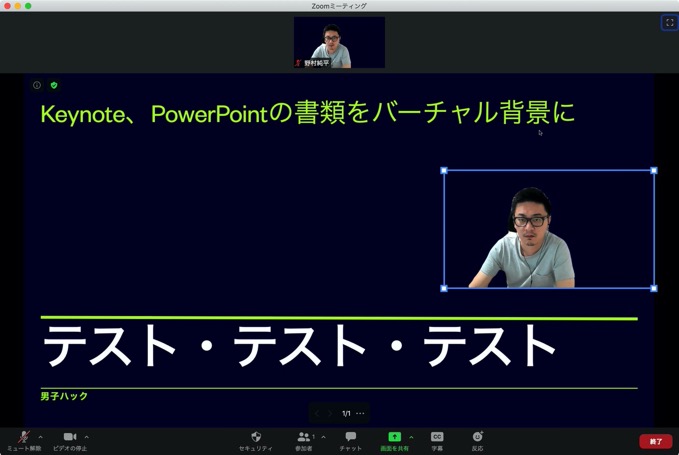This screenshot has width=679, height=455.
Task: Unmute the microphone with ミュート解除
Action: 24,441
